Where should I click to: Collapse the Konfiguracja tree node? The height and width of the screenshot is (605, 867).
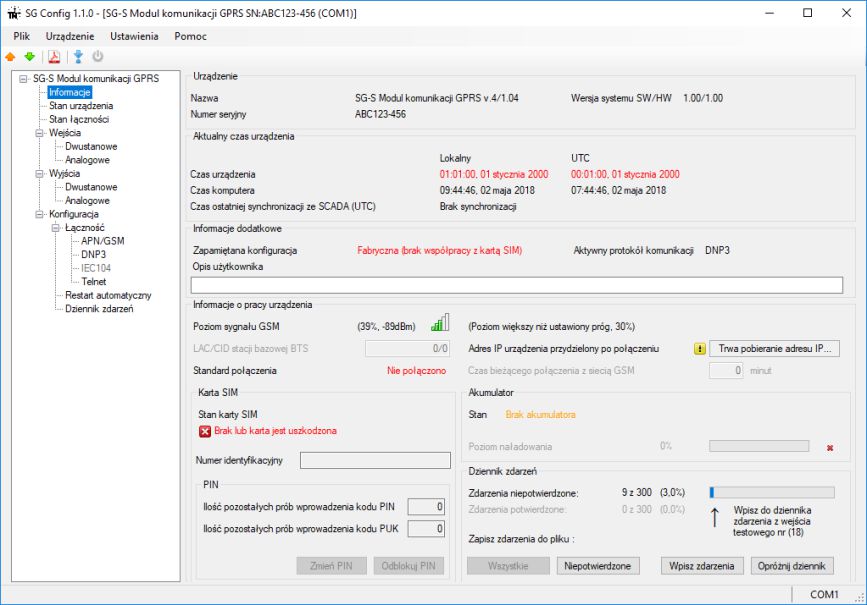(39, 214)
